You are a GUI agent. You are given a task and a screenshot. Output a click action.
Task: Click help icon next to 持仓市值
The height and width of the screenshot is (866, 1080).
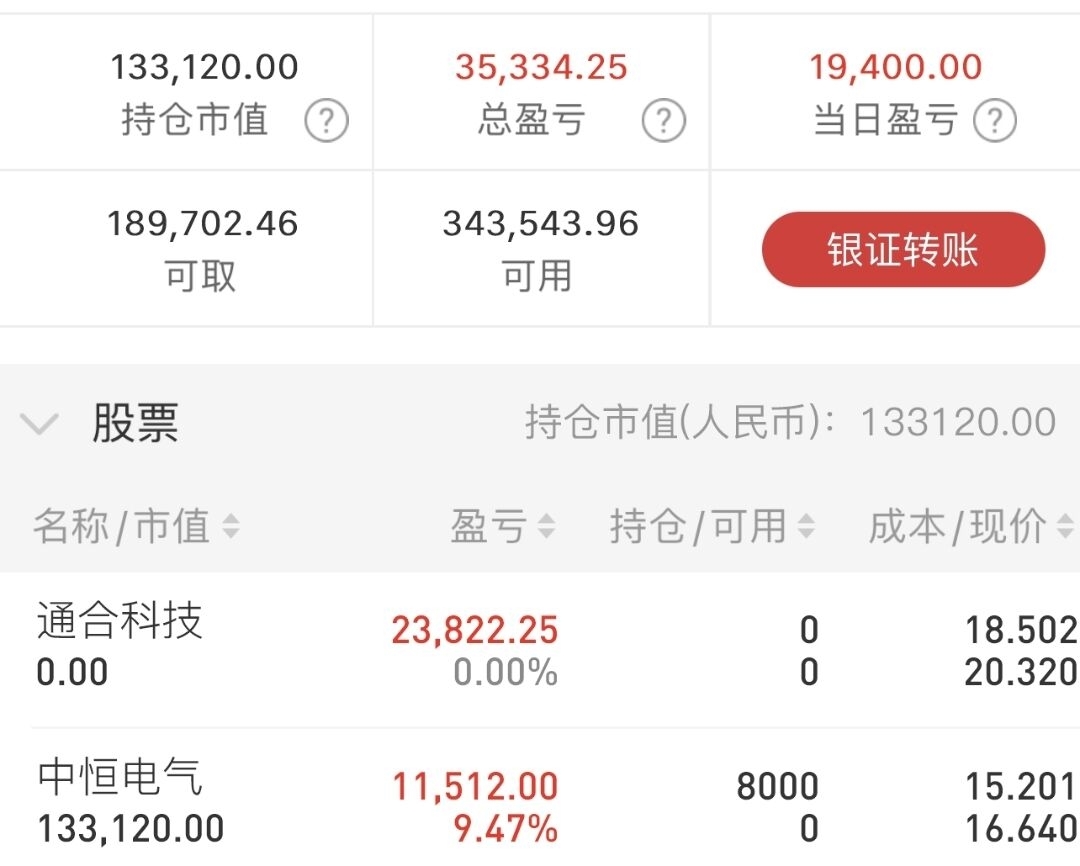coord(326,122)
